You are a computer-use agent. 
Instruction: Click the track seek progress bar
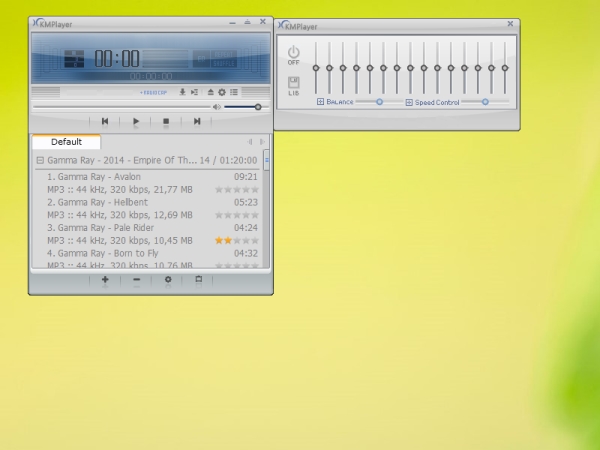coord(122,107)
